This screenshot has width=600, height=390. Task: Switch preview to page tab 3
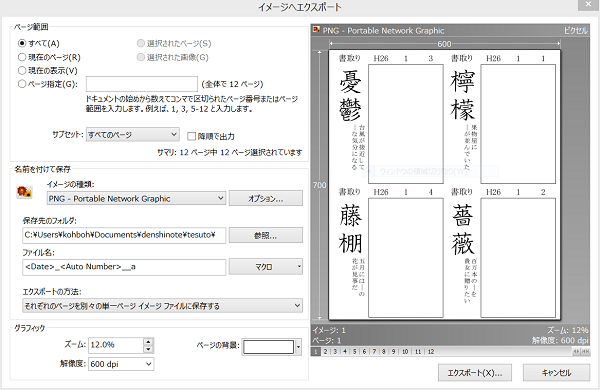tap(335, 351)
